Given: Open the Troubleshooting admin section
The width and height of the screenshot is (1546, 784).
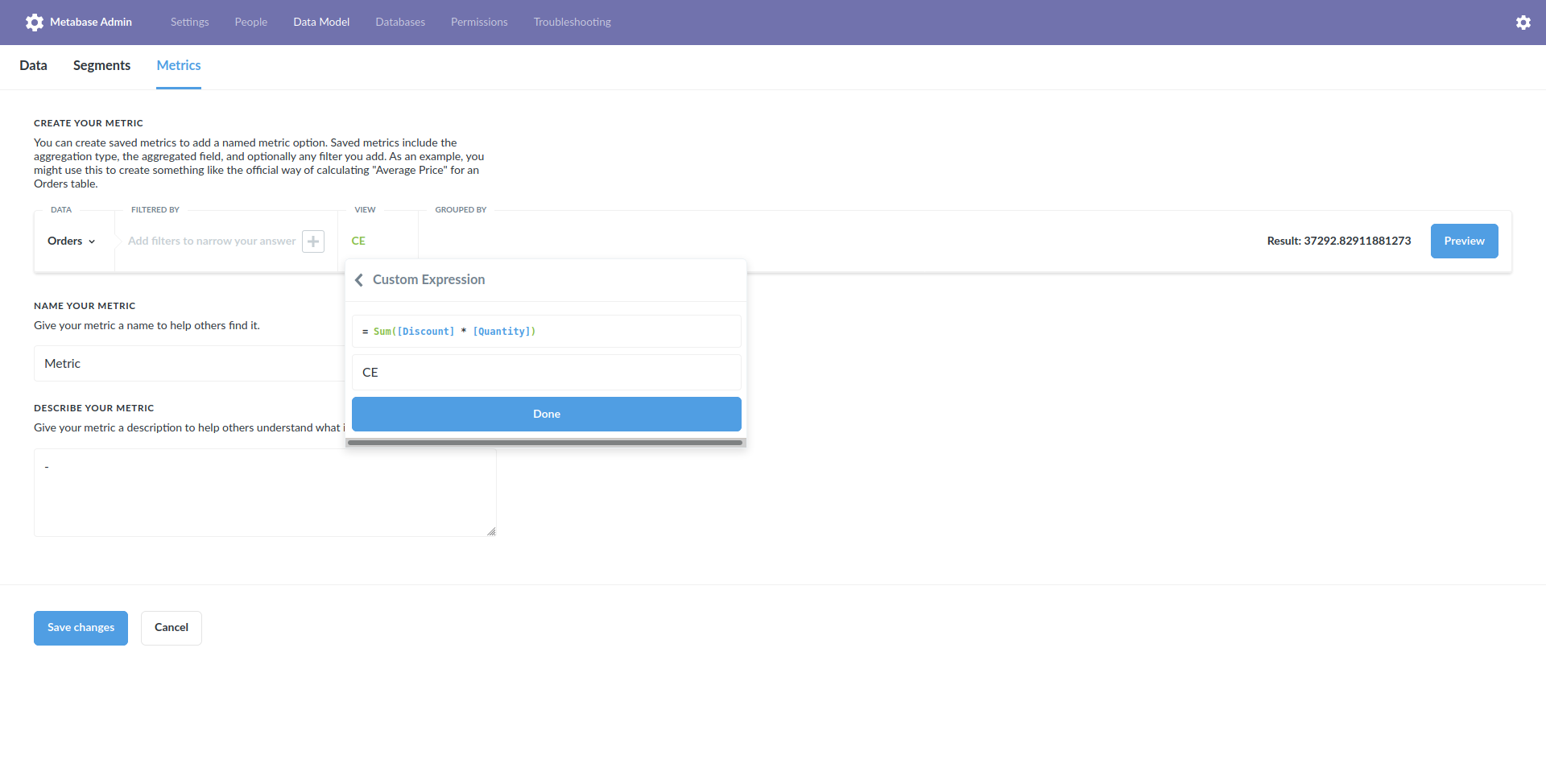Looking at the screenshot, I should [573, 23].
